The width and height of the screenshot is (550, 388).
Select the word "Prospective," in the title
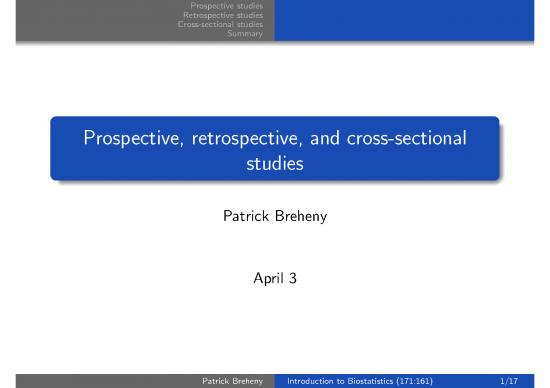click(133, 138)
